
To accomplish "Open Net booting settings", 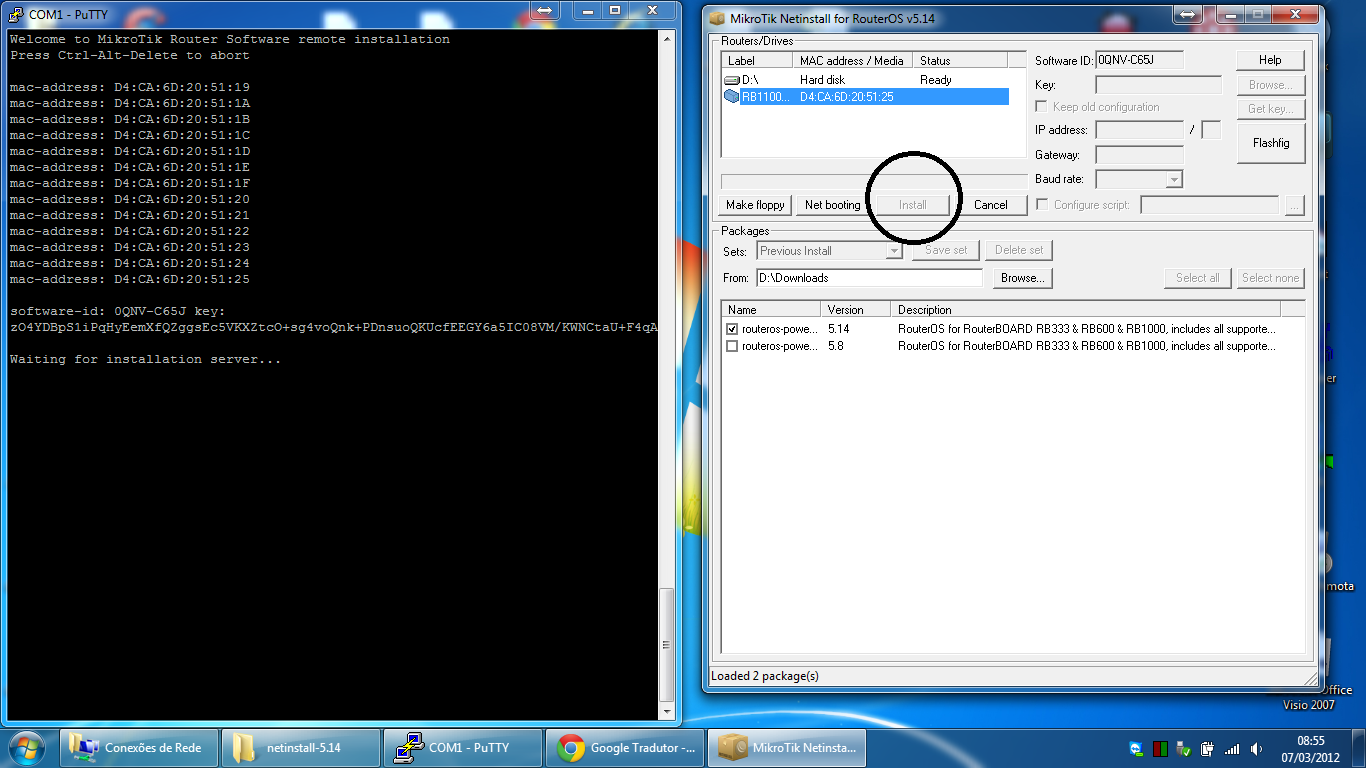I will click(832, 205).
